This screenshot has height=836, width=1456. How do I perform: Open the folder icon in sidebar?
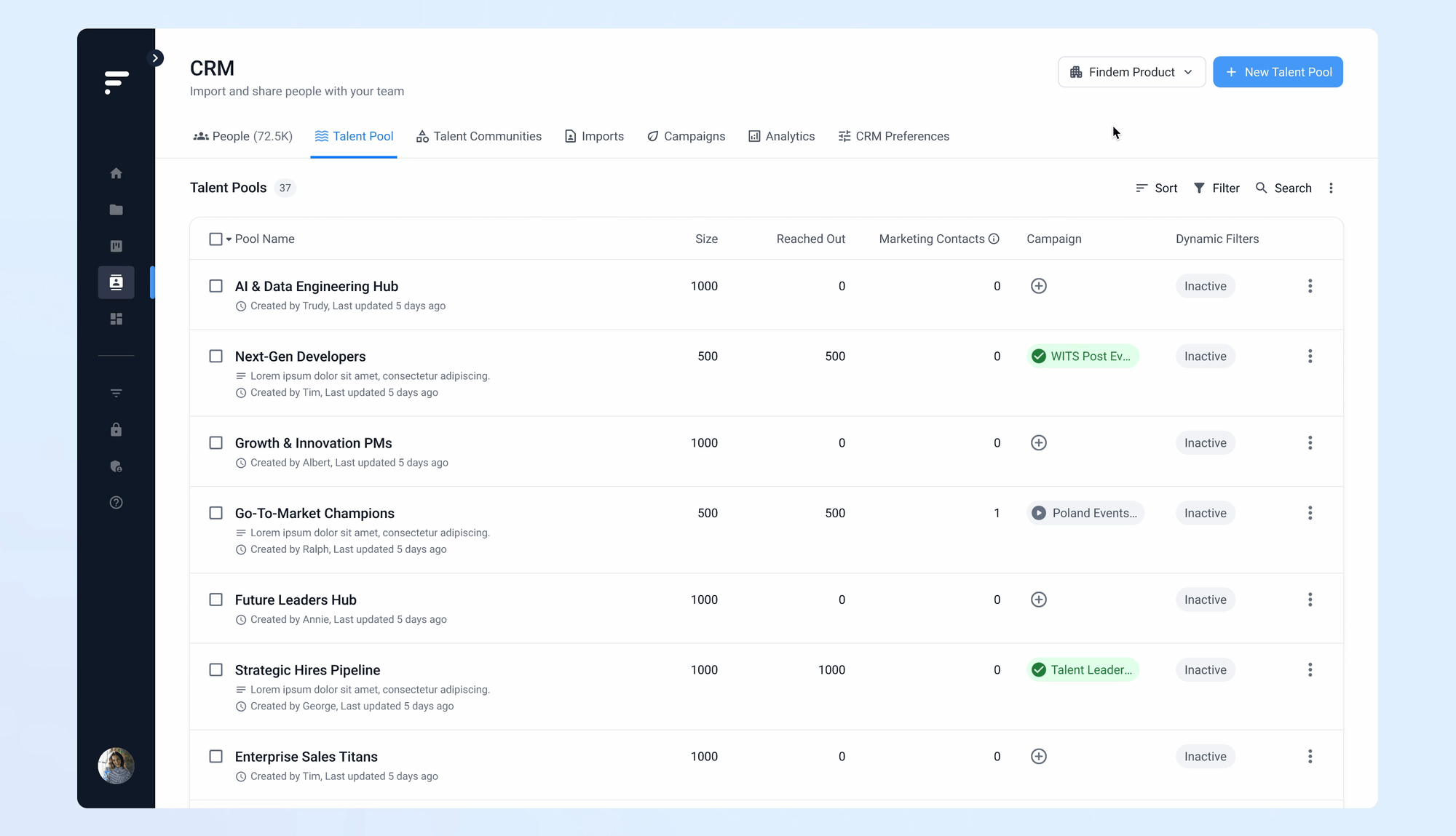point(116,210)
